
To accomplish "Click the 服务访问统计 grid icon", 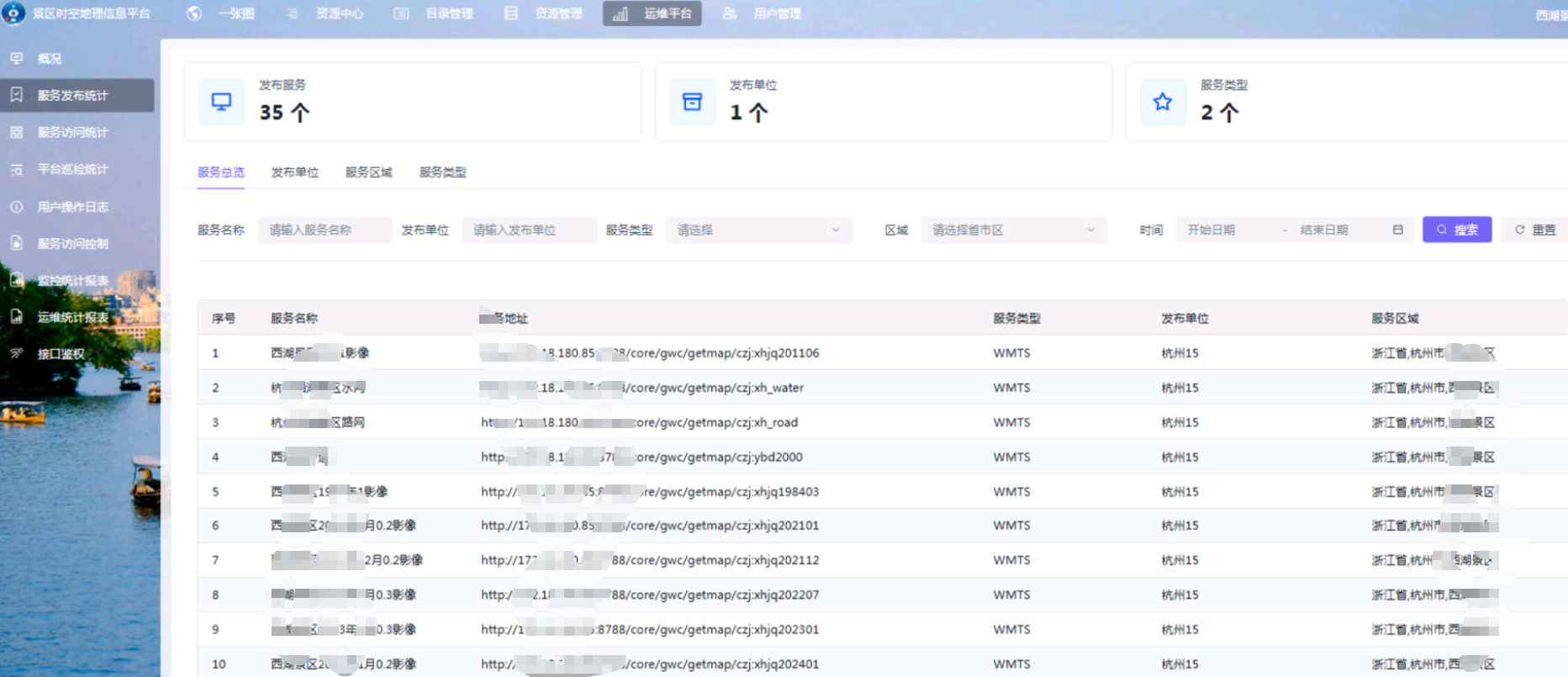I will 17,132.
